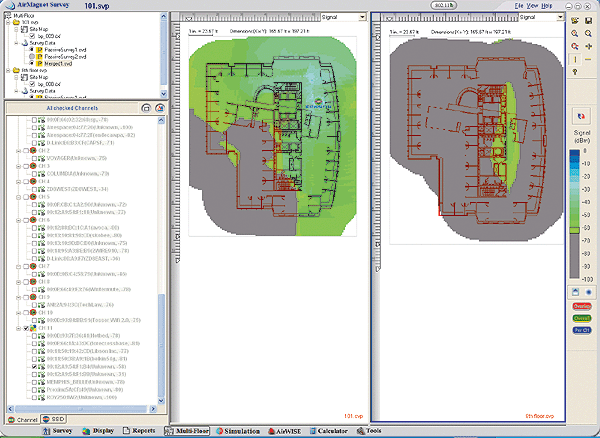Open the View menu
The image size is (600, 438).
[x=532, y=6]
